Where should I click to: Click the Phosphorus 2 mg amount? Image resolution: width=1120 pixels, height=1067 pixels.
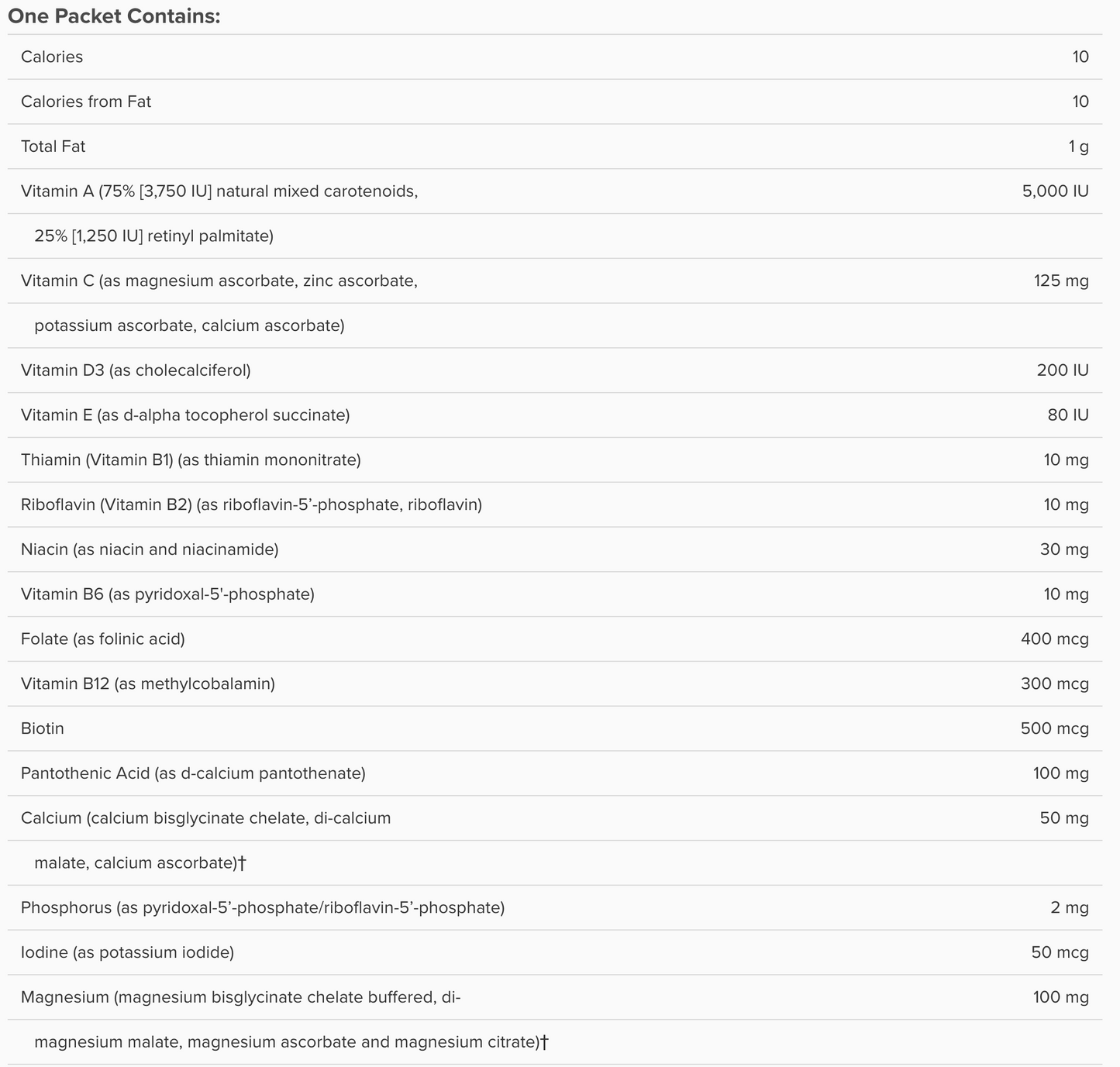[1070, 907]
